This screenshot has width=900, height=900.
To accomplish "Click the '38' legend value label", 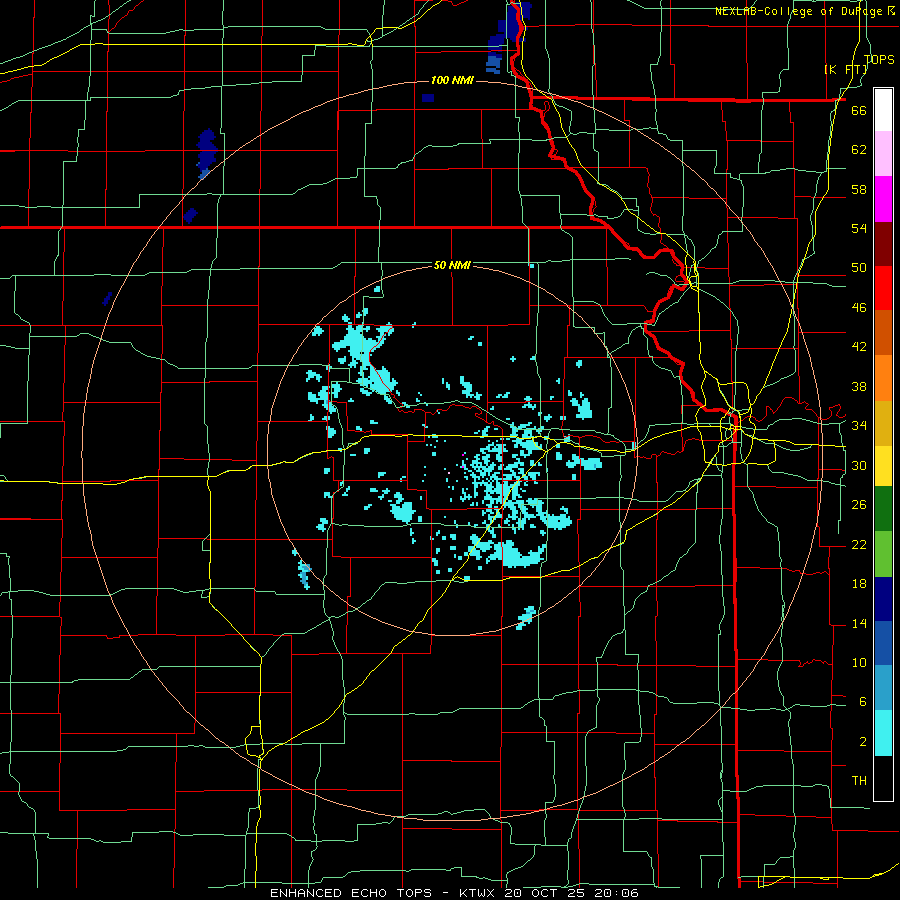I will (x=859, y=387).
